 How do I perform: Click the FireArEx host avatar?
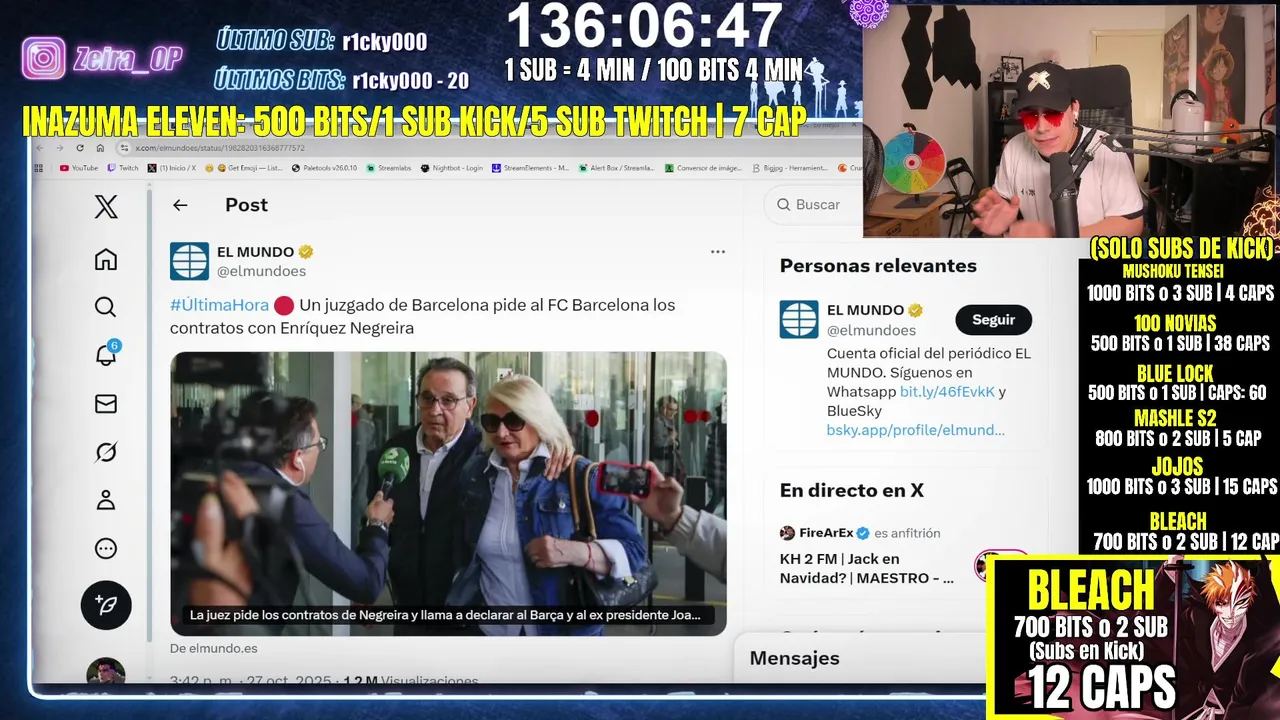[x=787, y=533]
